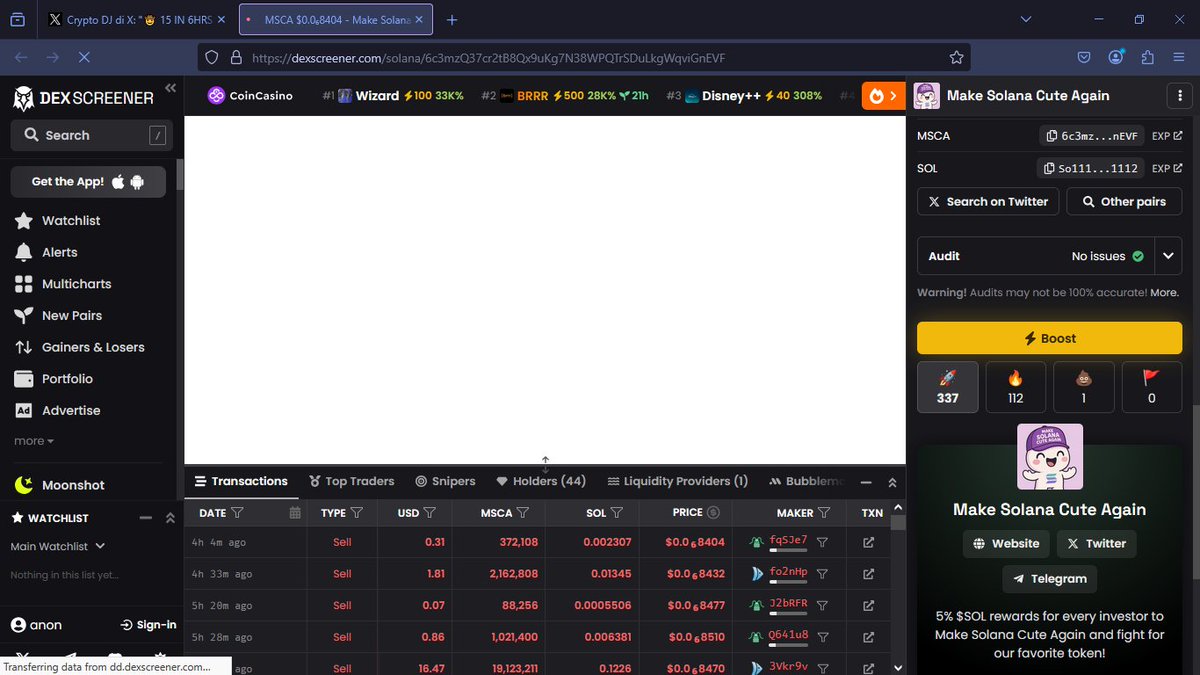Click the yellow Boost button

(1049, 338)
